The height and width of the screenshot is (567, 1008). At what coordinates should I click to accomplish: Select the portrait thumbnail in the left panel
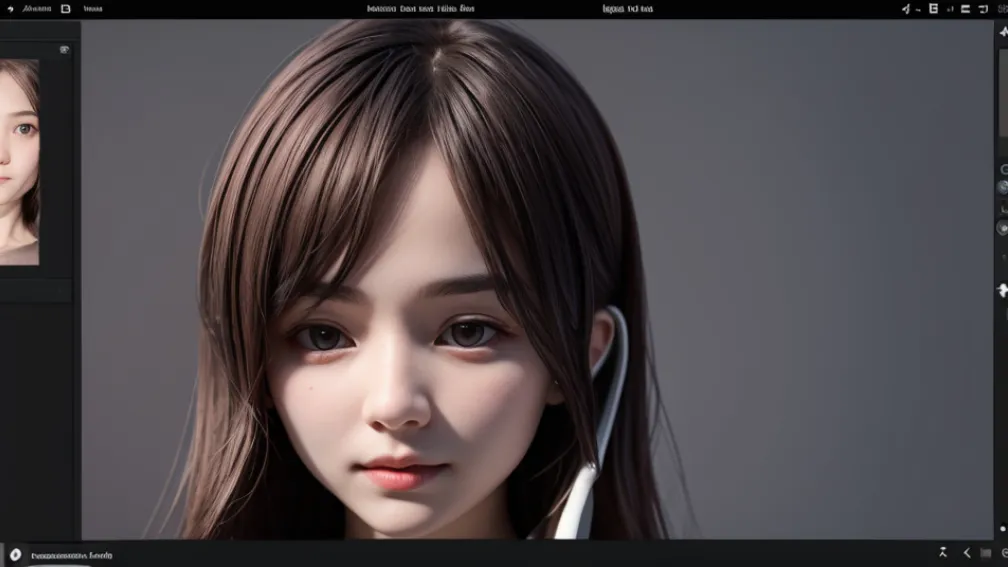(19, 162)
